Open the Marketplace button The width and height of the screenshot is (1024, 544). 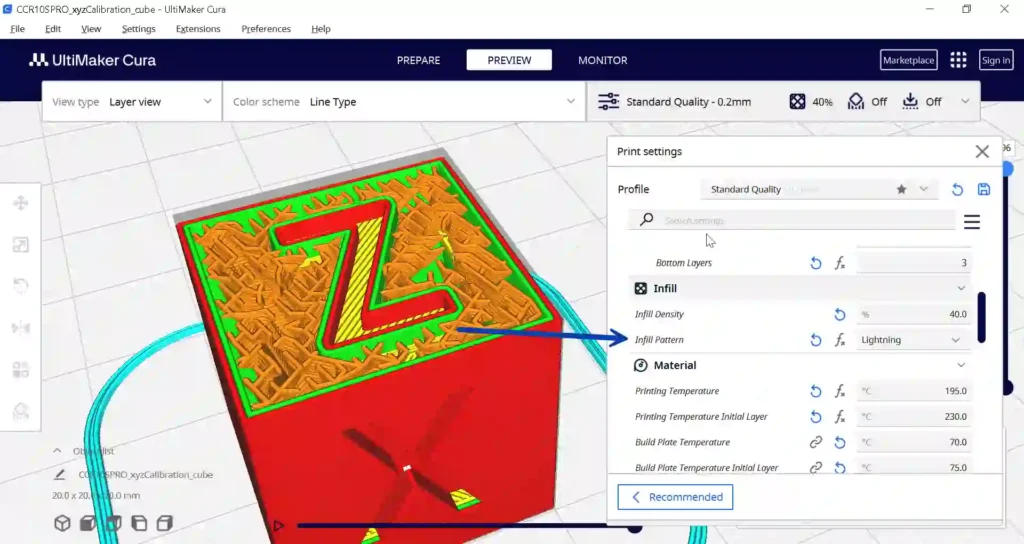point(908,60)
